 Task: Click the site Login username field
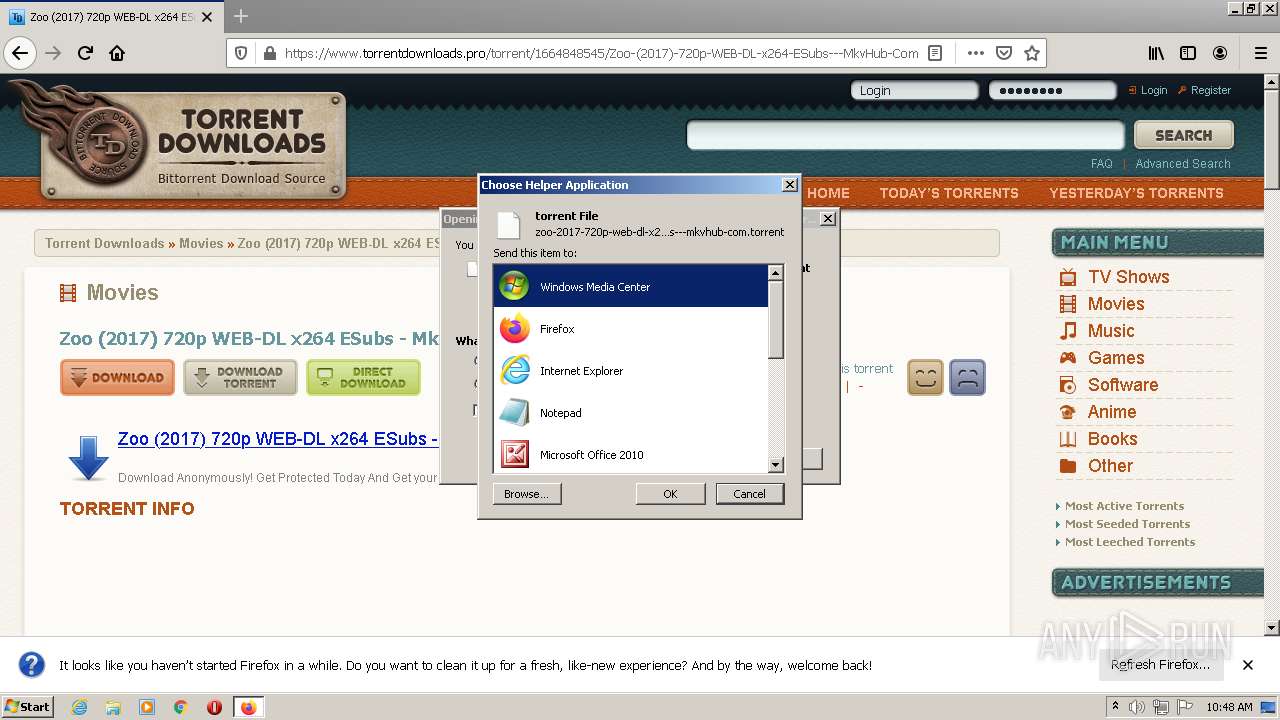pyautogui.click(x=914, y=90)
